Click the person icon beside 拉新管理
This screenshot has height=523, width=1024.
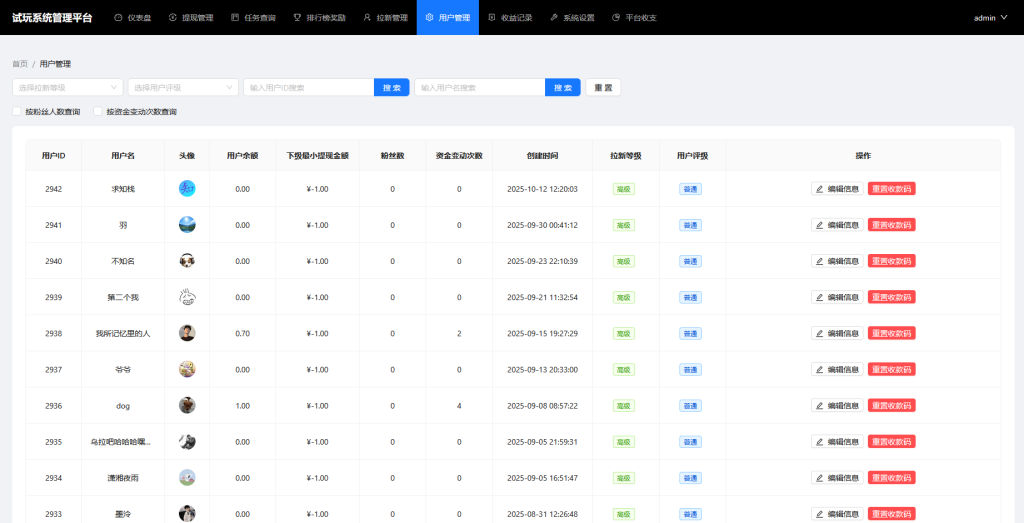coord(367,18)
